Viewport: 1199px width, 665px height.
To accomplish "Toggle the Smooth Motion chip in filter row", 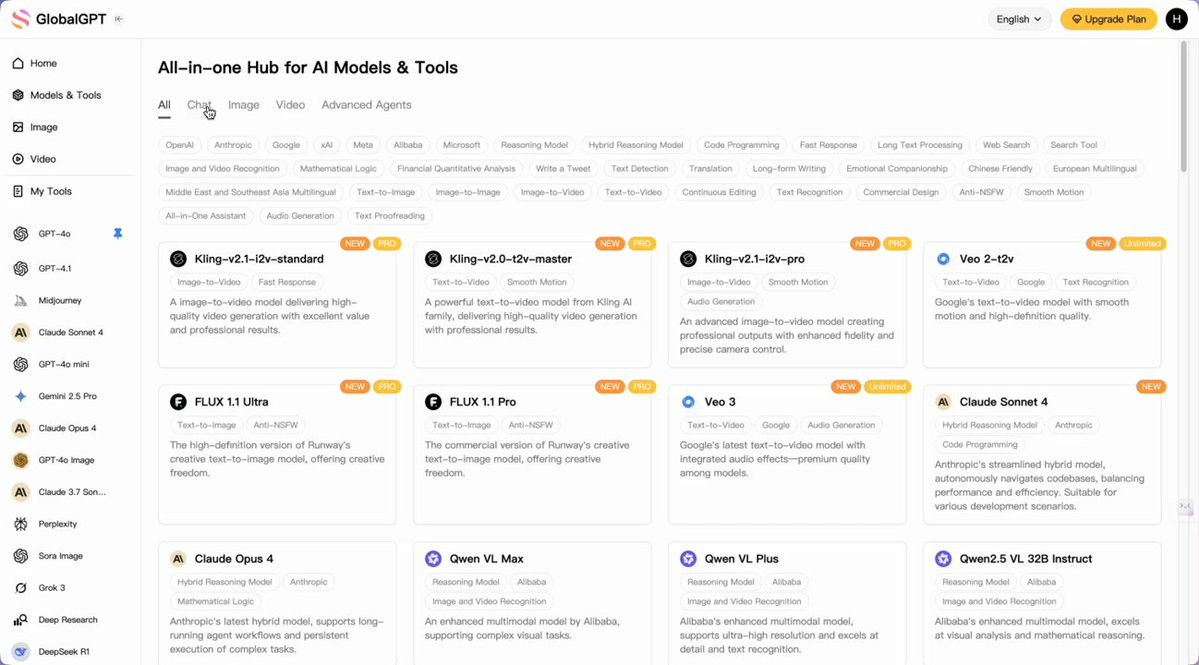I will [1054, 193].
